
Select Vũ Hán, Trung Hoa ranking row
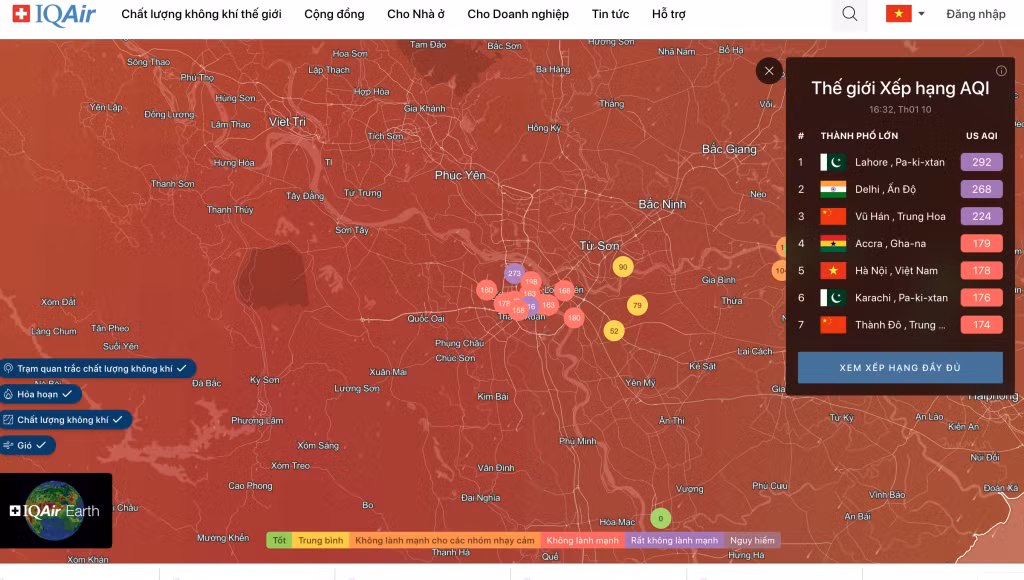click(x=900, y=216)
